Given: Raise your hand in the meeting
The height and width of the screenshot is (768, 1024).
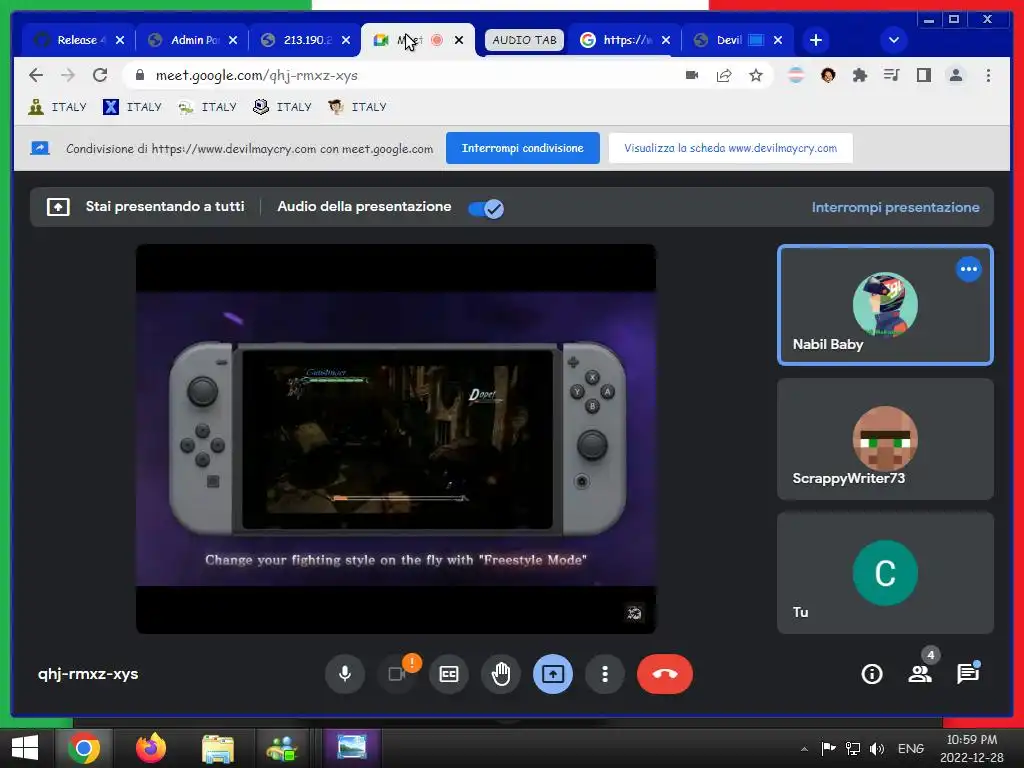Looking at the screenshot, I should click(x=501, y=674).
